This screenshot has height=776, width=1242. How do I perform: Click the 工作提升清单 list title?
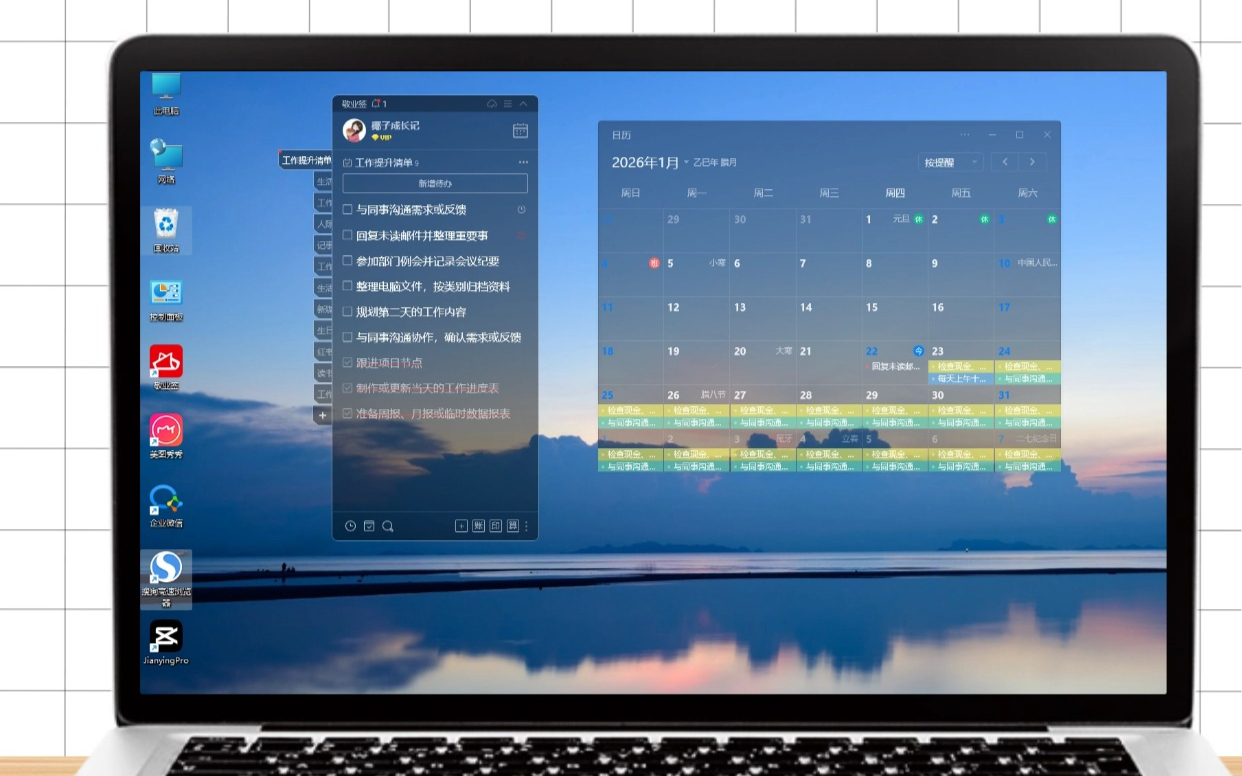click(x=386, y=162)
